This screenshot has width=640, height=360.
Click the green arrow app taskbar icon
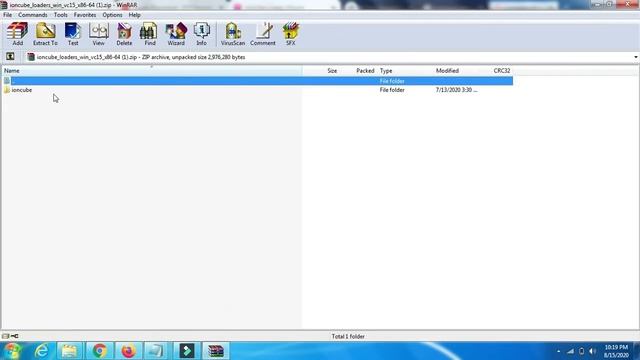(x=187, y=351)
